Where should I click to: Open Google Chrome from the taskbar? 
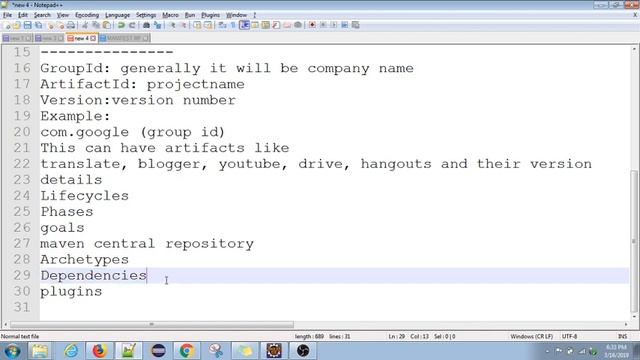coord(187,351)
